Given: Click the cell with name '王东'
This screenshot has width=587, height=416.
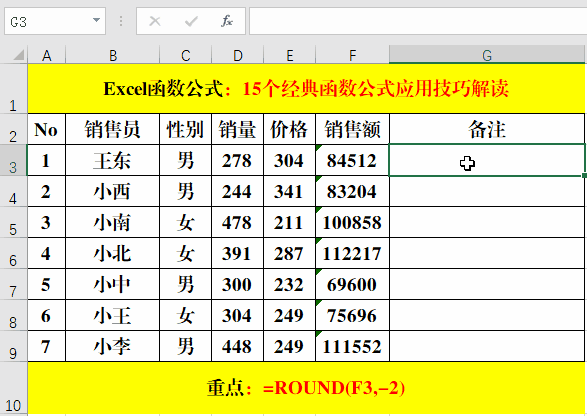Looking at the screenshot, I should click(x=113, y=161).
